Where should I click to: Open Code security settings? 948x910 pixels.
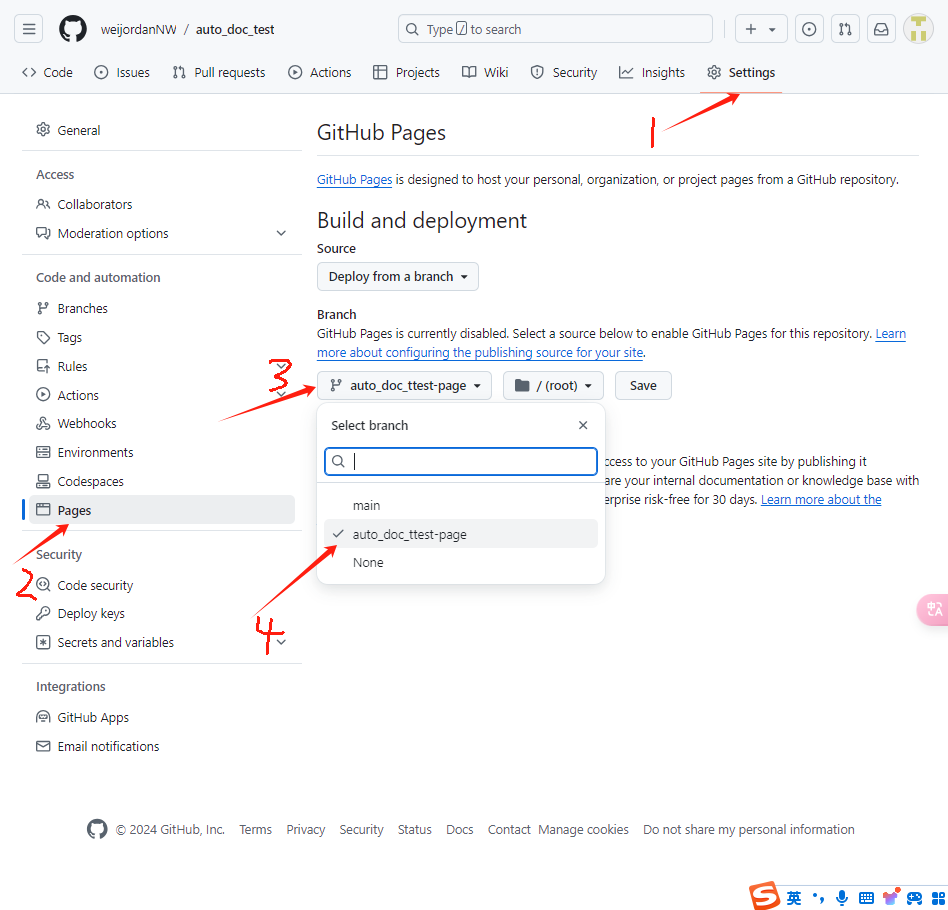161,585
